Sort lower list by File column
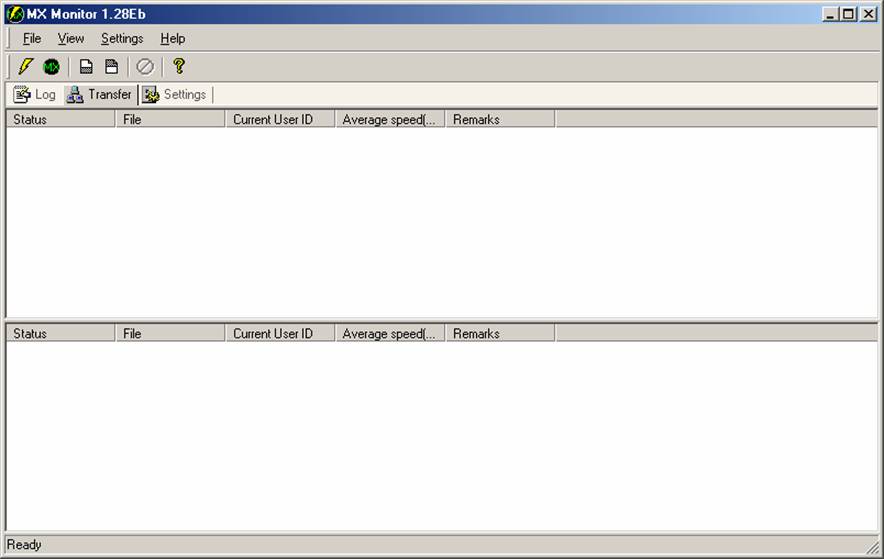The width and height of the screenshot is (884, 559). point(170,334)
